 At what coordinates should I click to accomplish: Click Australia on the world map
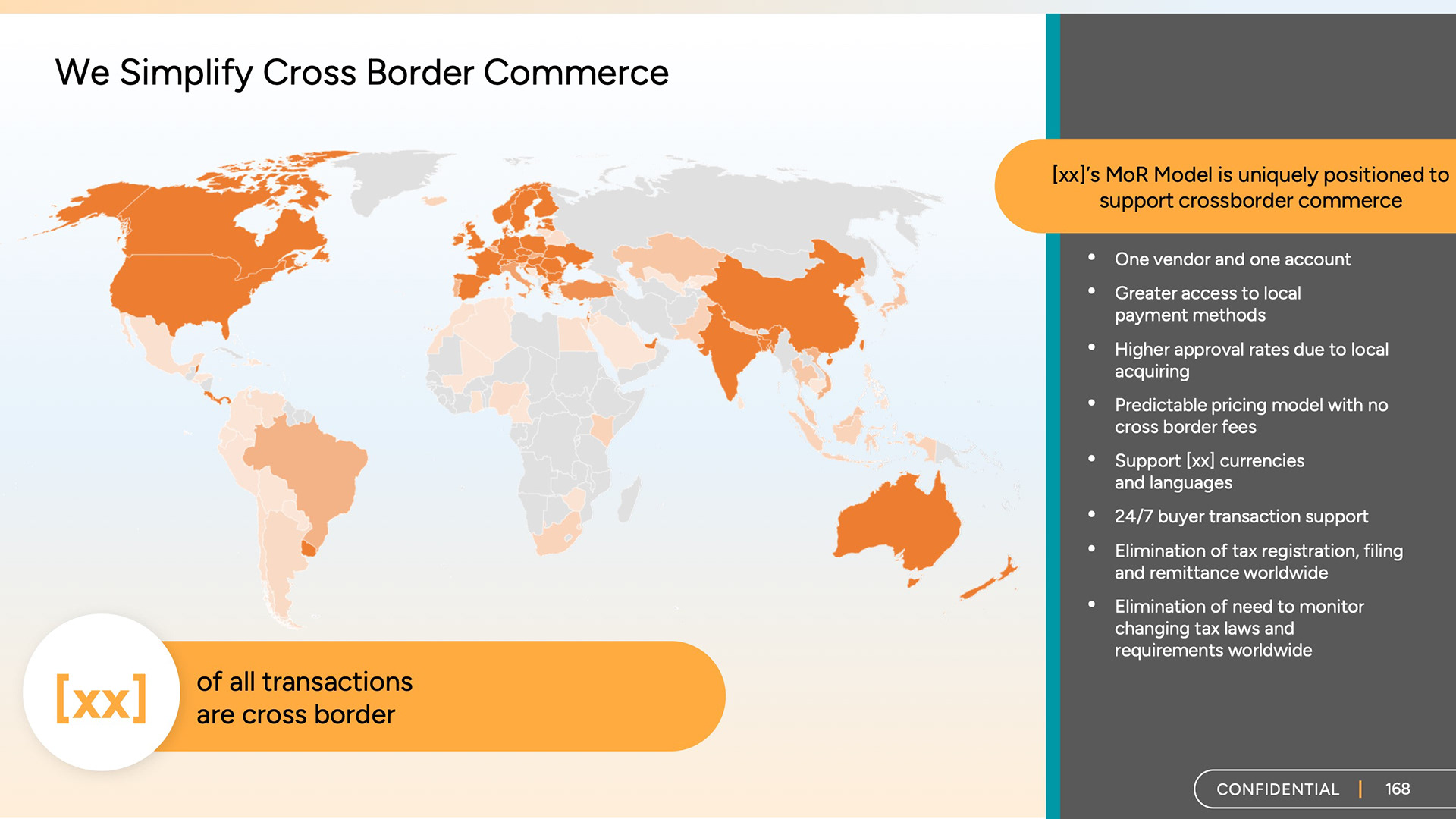(x=899, y=523)
